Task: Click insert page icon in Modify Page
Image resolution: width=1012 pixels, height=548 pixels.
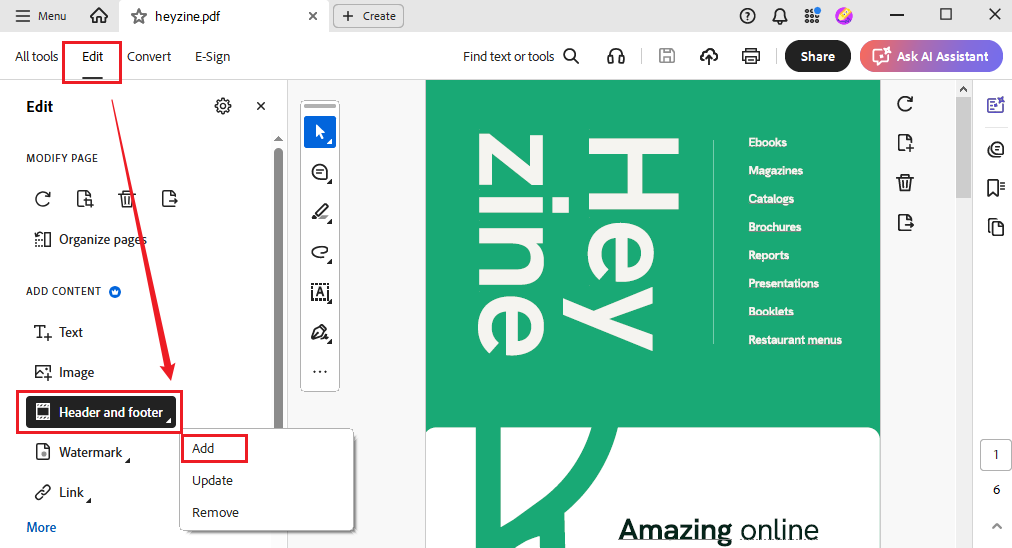Action: coord(85,199)
